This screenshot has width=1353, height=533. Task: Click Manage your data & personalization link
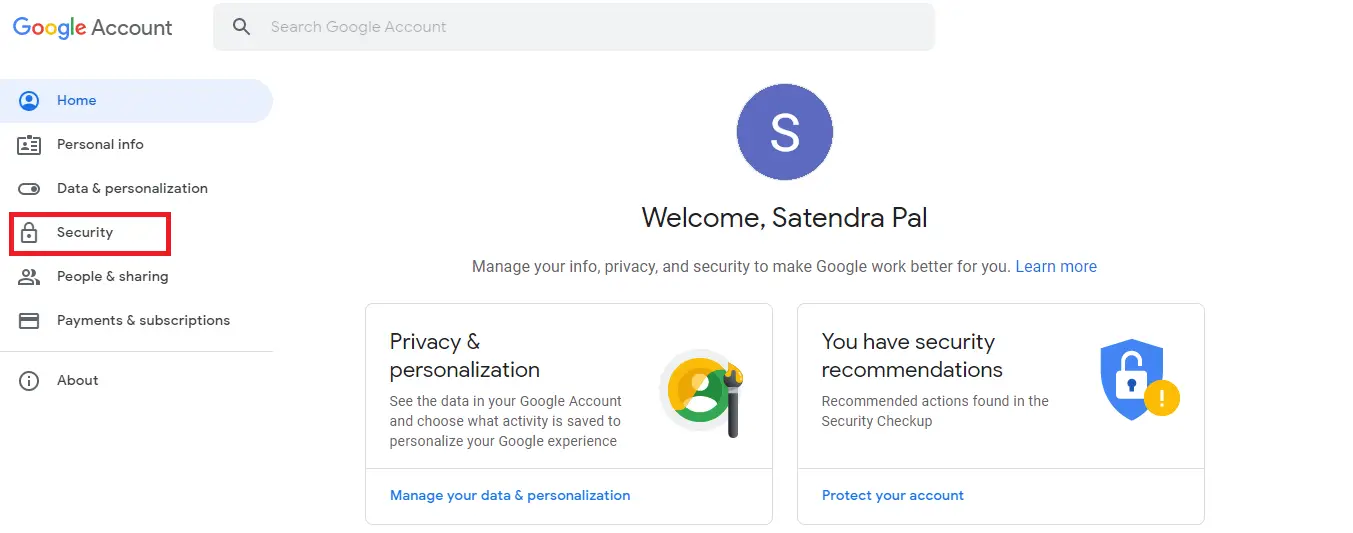pos(510,495)
